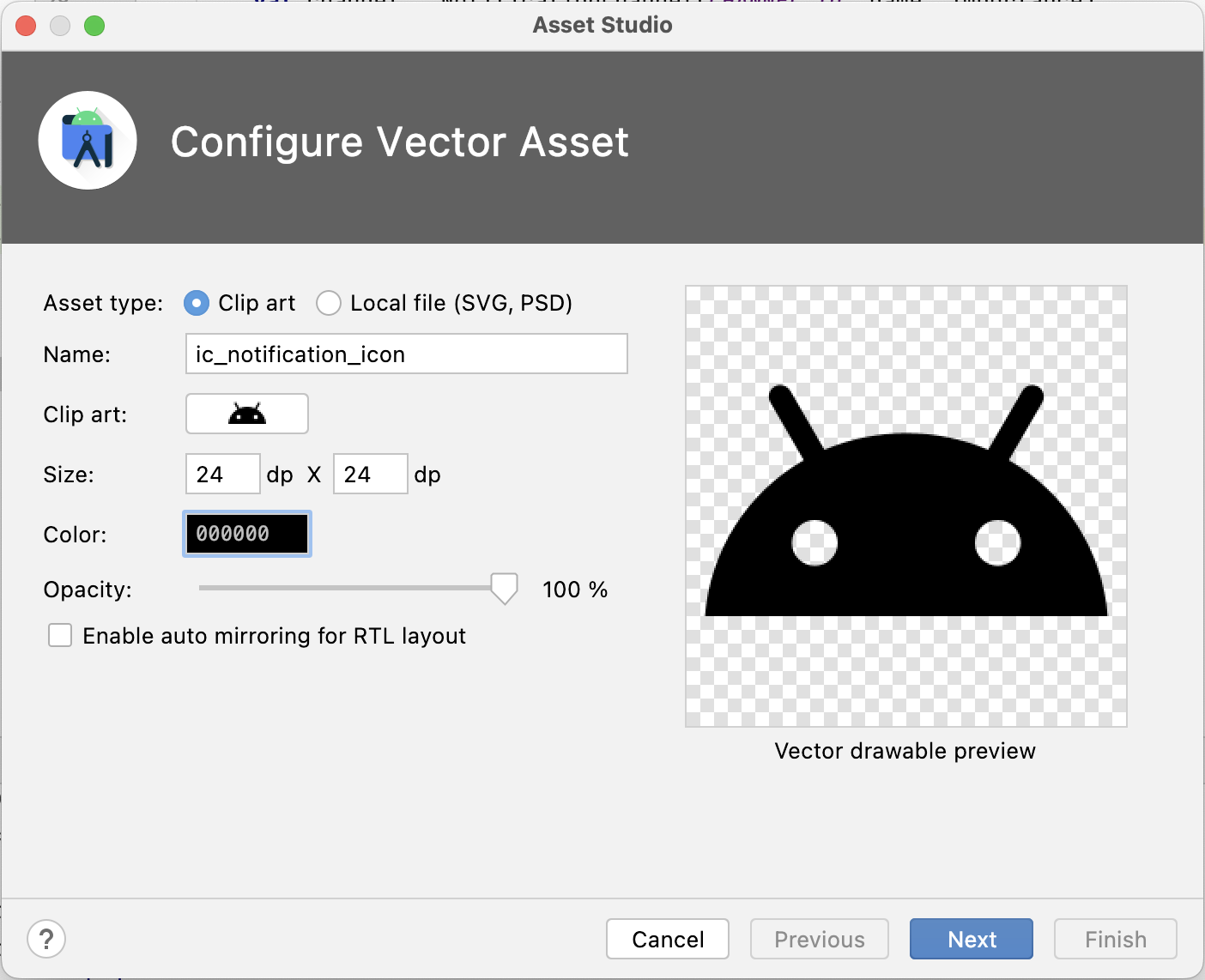1205x980 pixels.
Task: Select the width size field showing 24
Action: [x=222, y=474]
